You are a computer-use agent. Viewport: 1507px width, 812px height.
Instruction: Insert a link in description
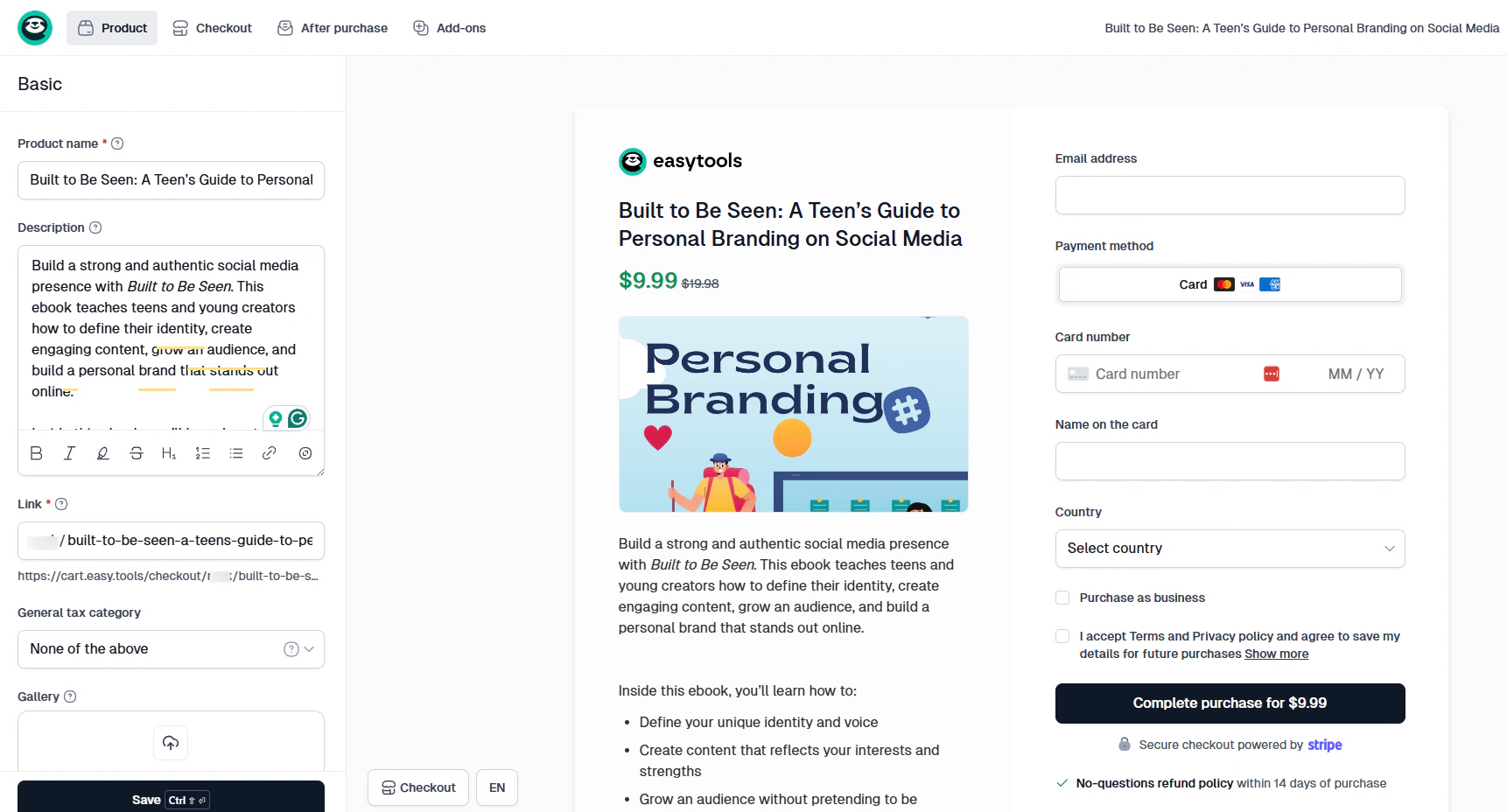pyautogui.click(x=270, y=453)
